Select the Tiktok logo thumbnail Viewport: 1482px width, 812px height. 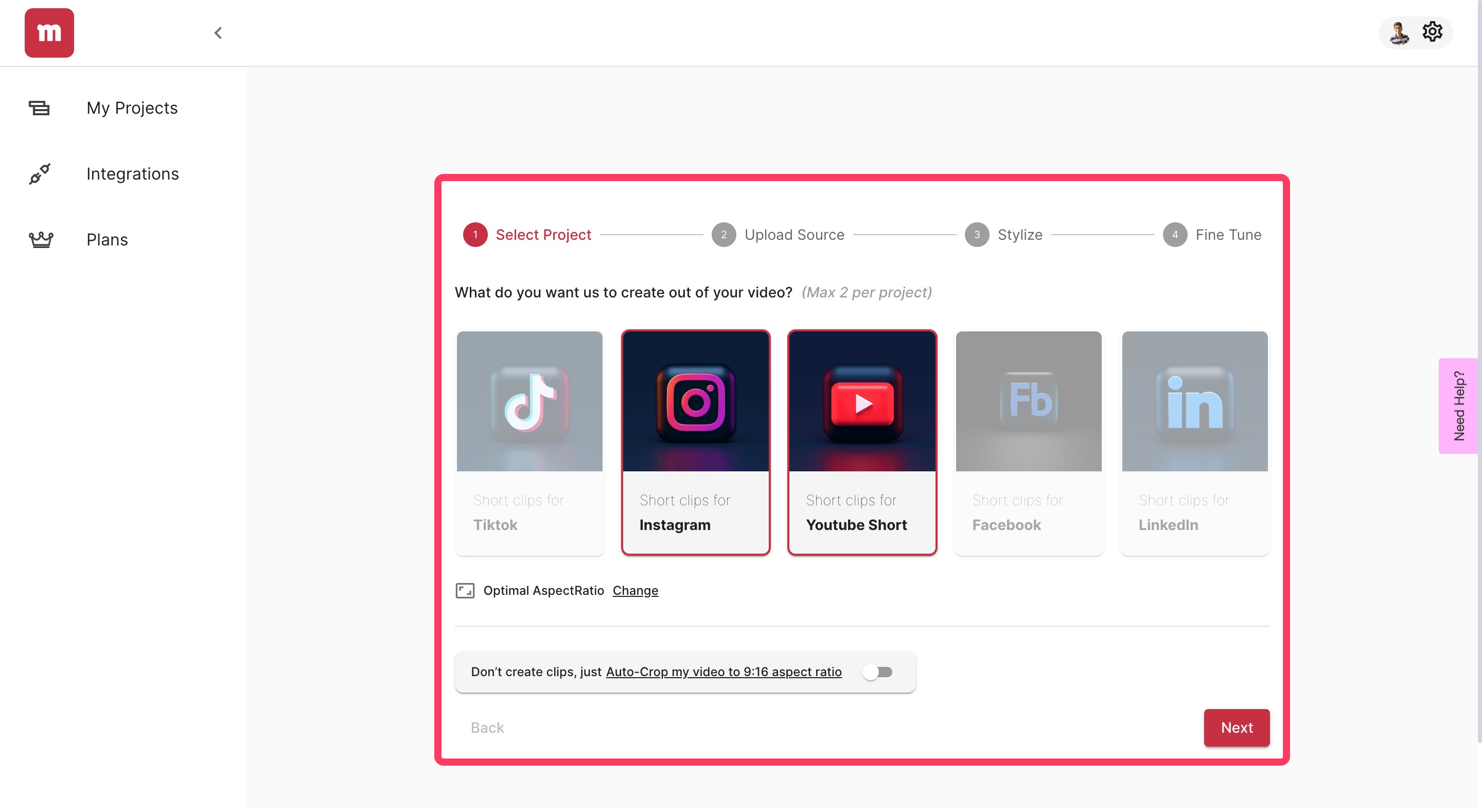point(530,402)
